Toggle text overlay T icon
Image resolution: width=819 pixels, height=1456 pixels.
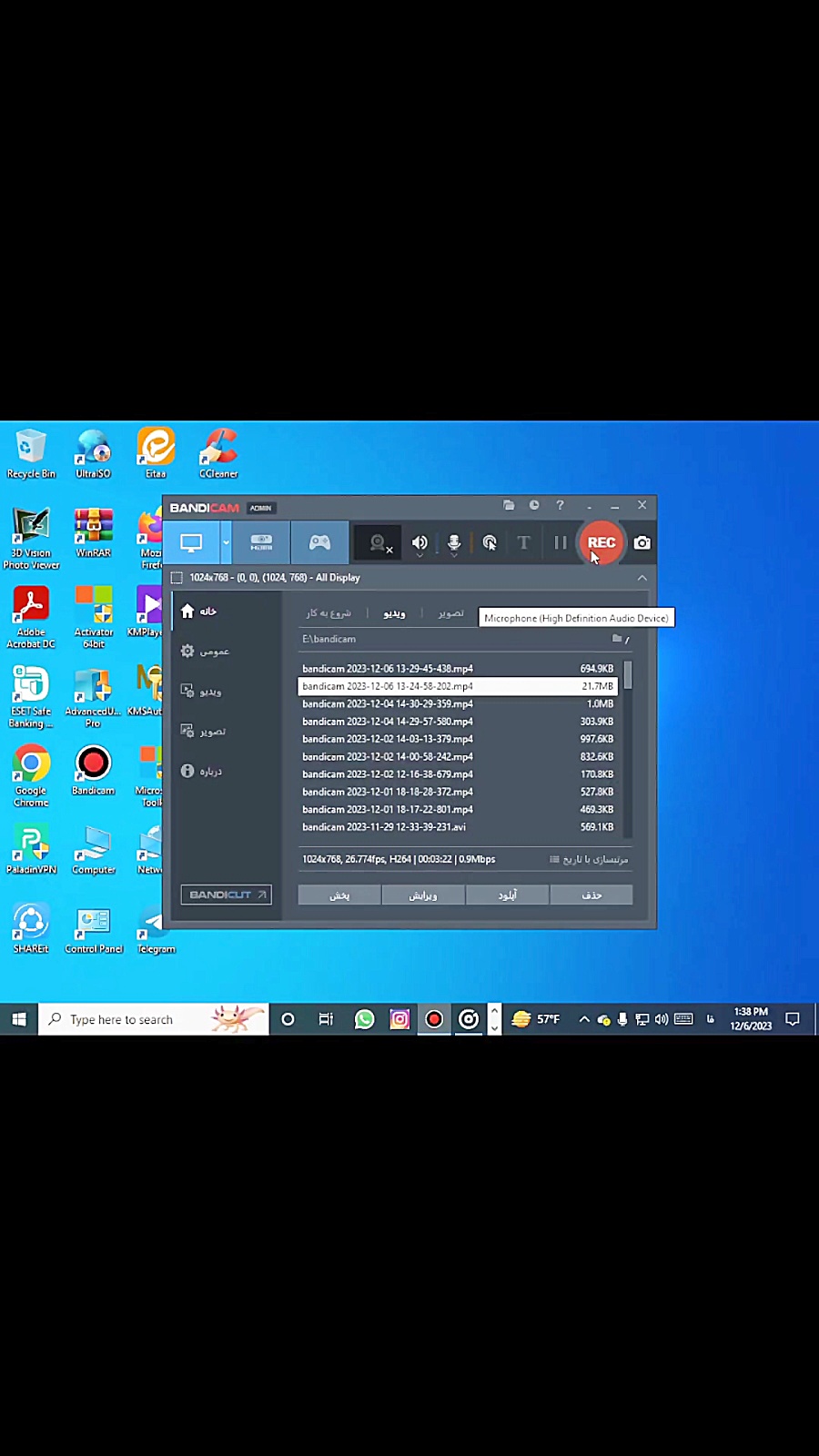pos(523,543)
